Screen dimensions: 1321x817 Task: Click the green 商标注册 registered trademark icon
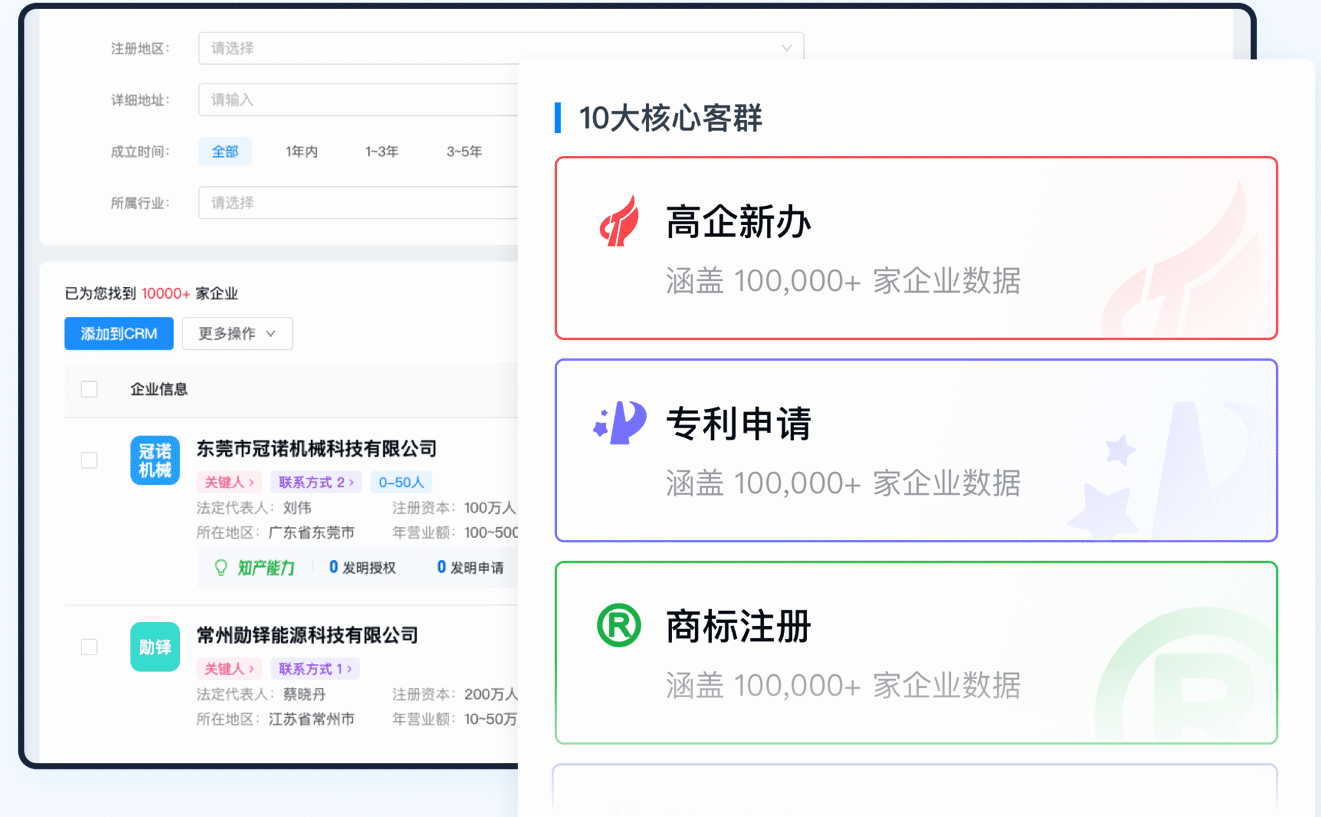click(618, 627)
